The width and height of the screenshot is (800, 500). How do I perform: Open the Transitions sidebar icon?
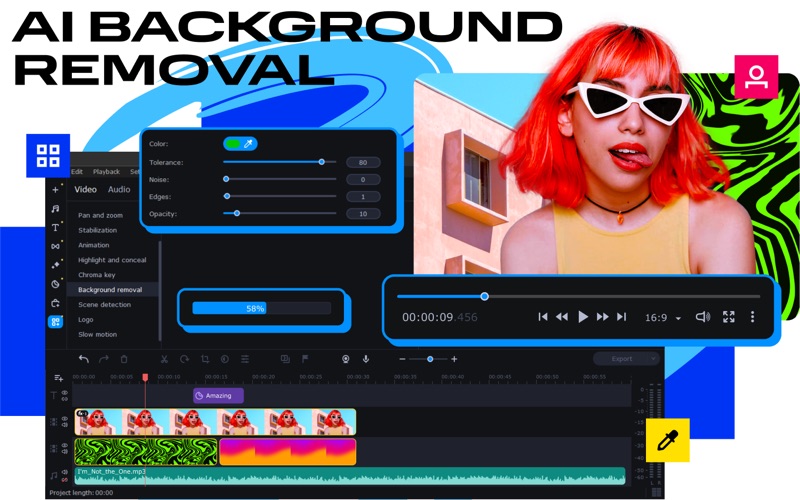click(x=56, y=246)
